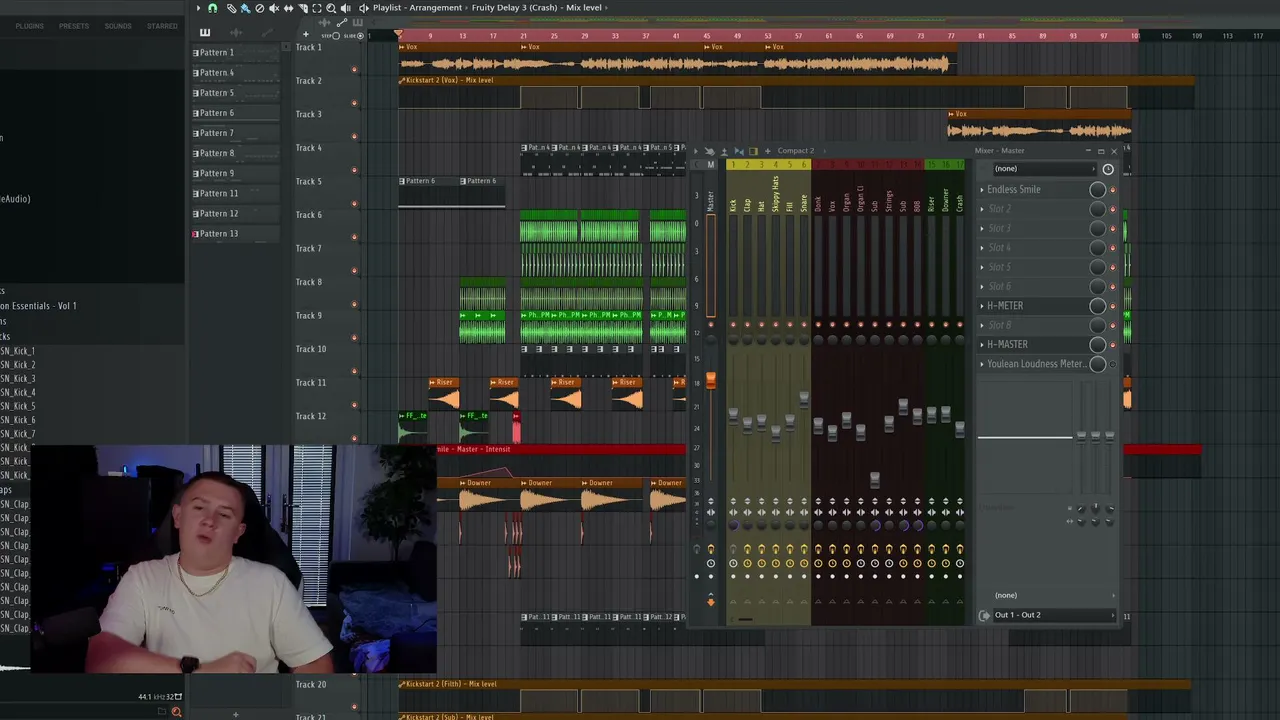Click the mixer download-arrow icon
Image resolution: width=1280 pixels, height=720 pixels.
(x=724, y=151)
